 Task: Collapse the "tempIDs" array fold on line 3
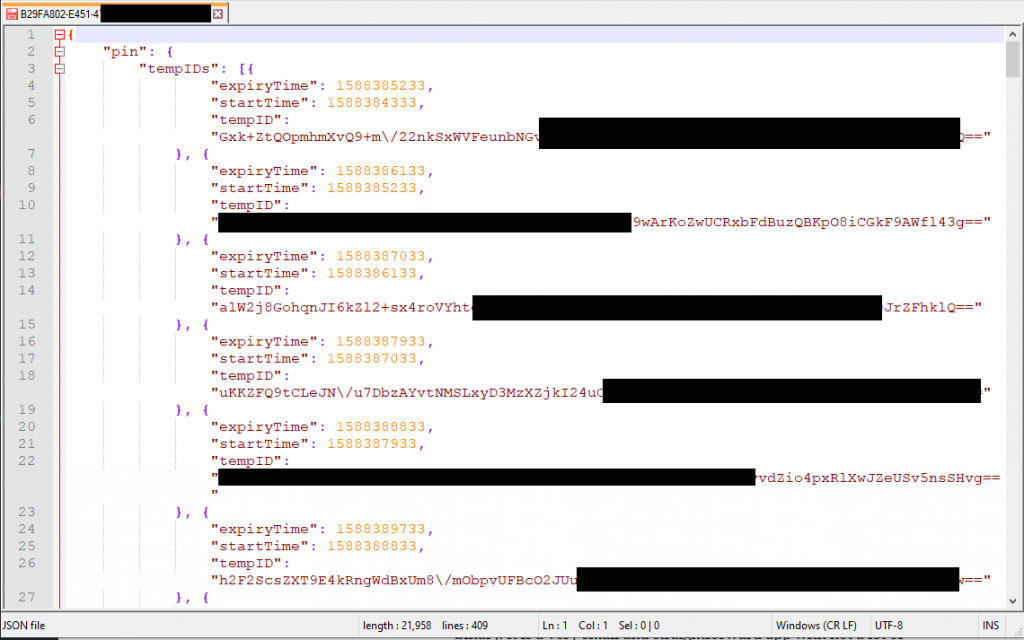click(x=59, y=69)
